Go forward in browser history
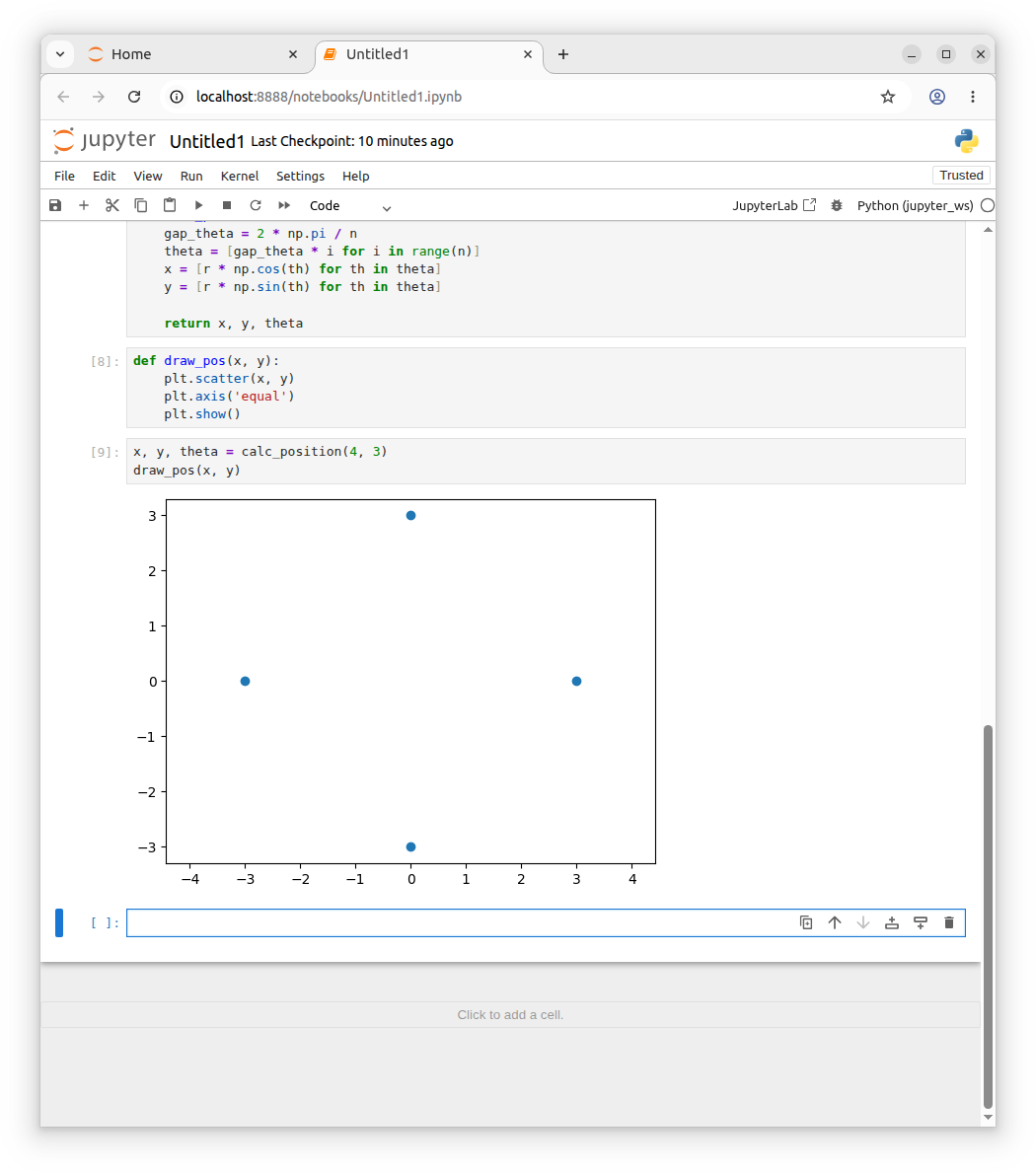1036x1173 pixels. tap(99, 97)
